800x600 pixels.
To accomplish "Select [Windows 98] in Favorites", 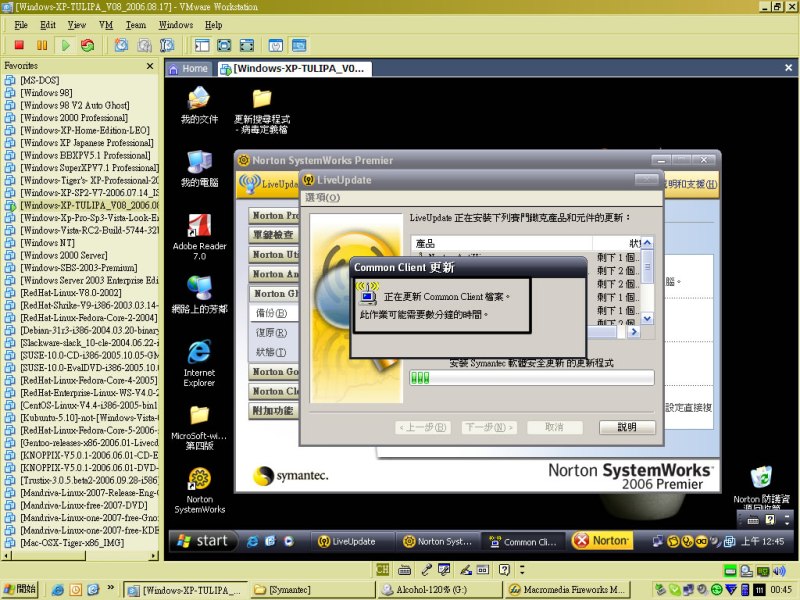I will (x=46, y=92).
